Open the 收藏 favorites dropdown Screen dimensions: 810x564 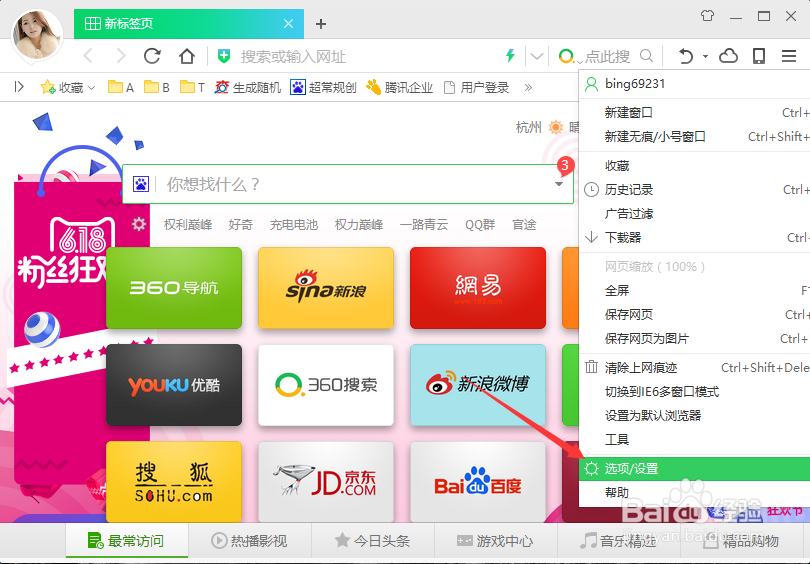[68, 87]
